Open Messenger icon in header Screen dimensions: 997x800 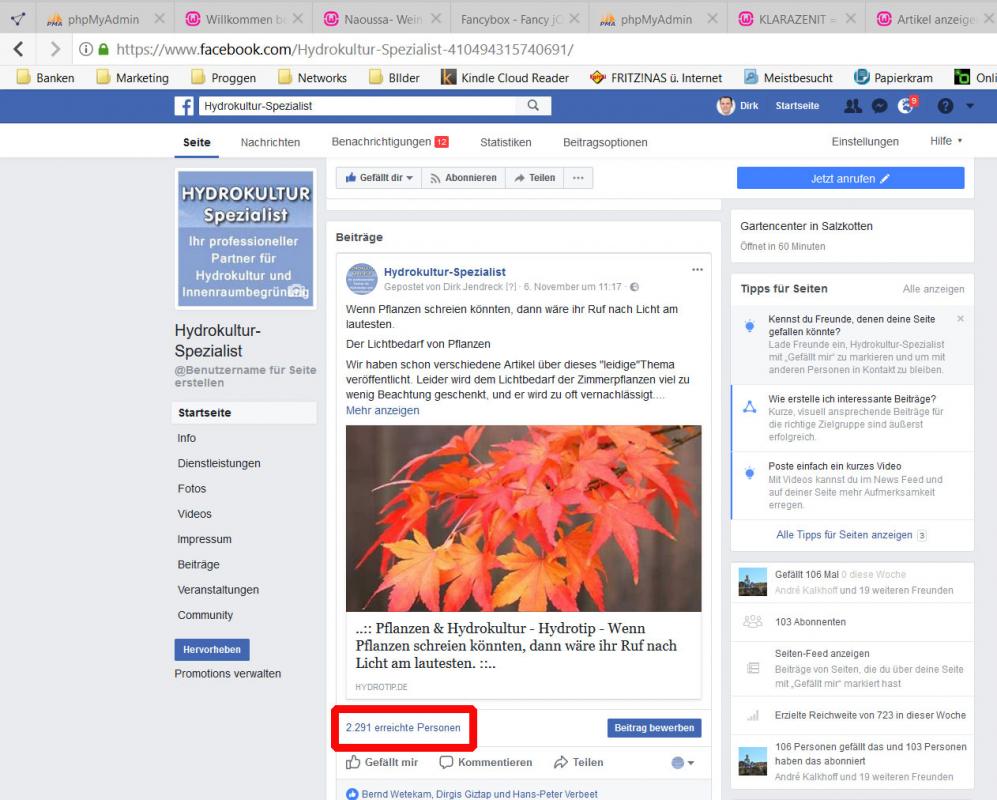coord(879,106)
